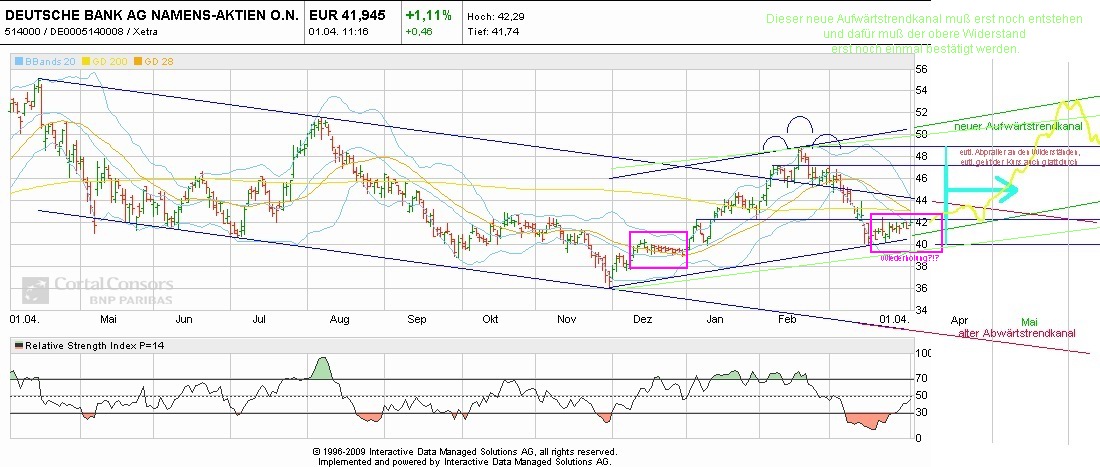1100x467 pixels.
Task: Click the black Mai month label on the axis
Action: (x=108, y=319)
